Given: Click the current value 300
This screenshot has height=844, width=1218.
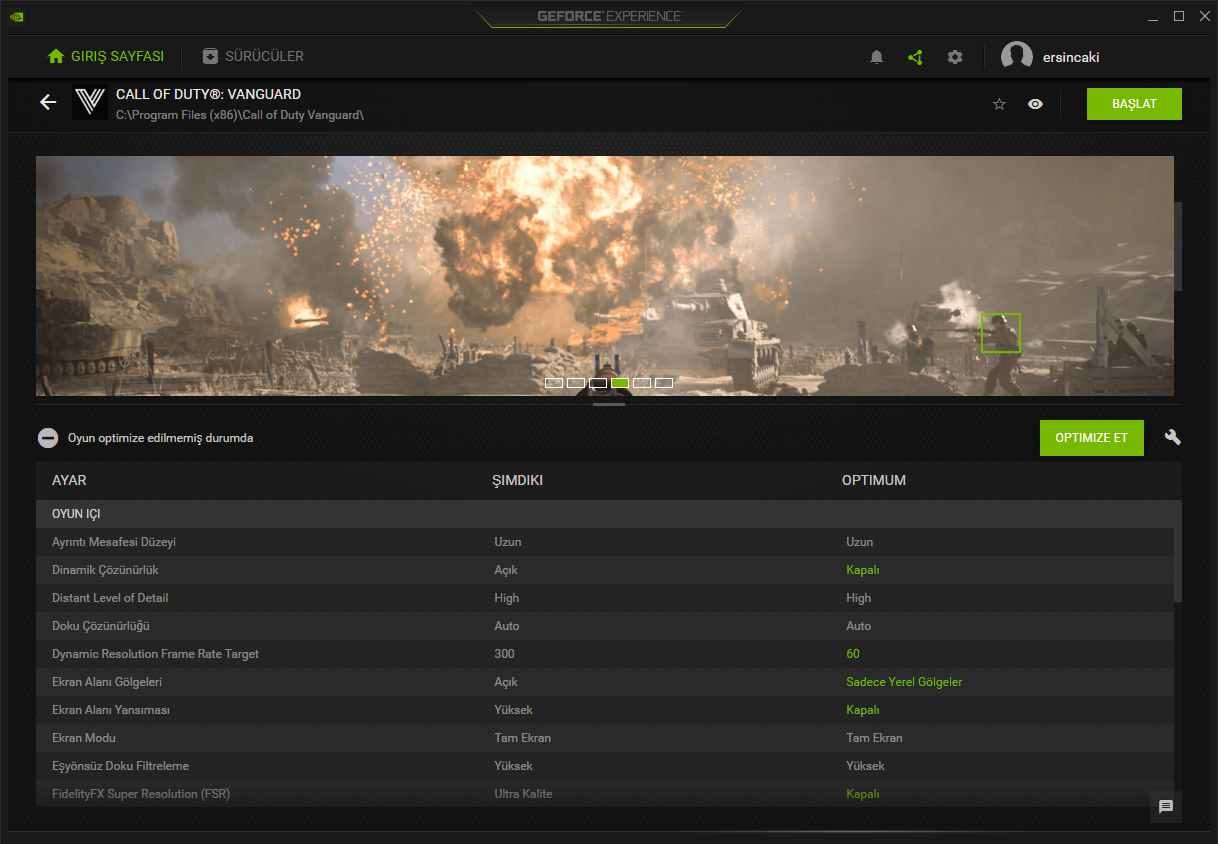Looking at the screenshot, I should tap(504, 654).
